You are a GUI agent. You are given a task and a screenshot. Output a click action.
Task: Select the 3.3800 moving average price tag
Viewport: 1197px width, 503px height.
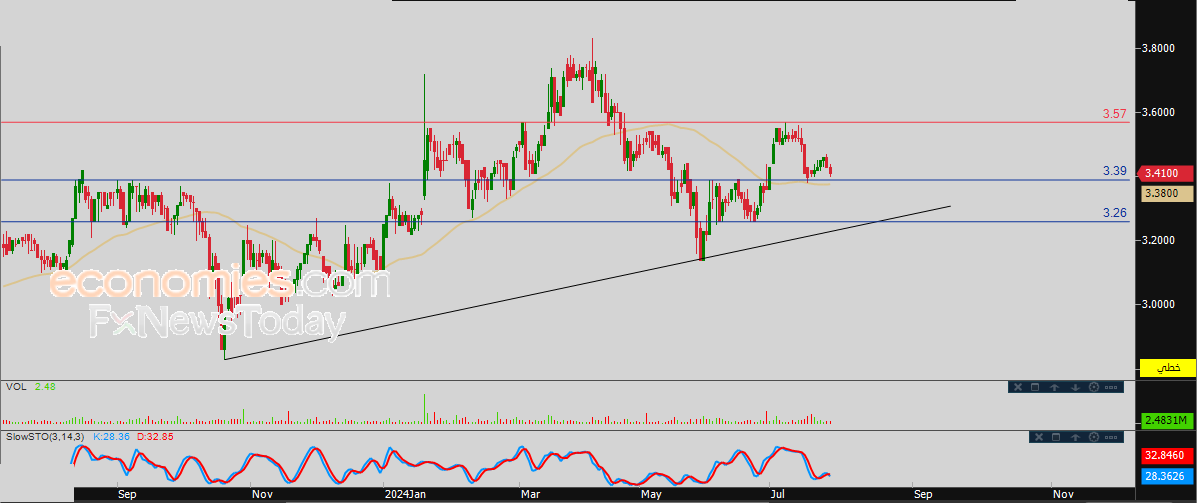point(1166,194)
